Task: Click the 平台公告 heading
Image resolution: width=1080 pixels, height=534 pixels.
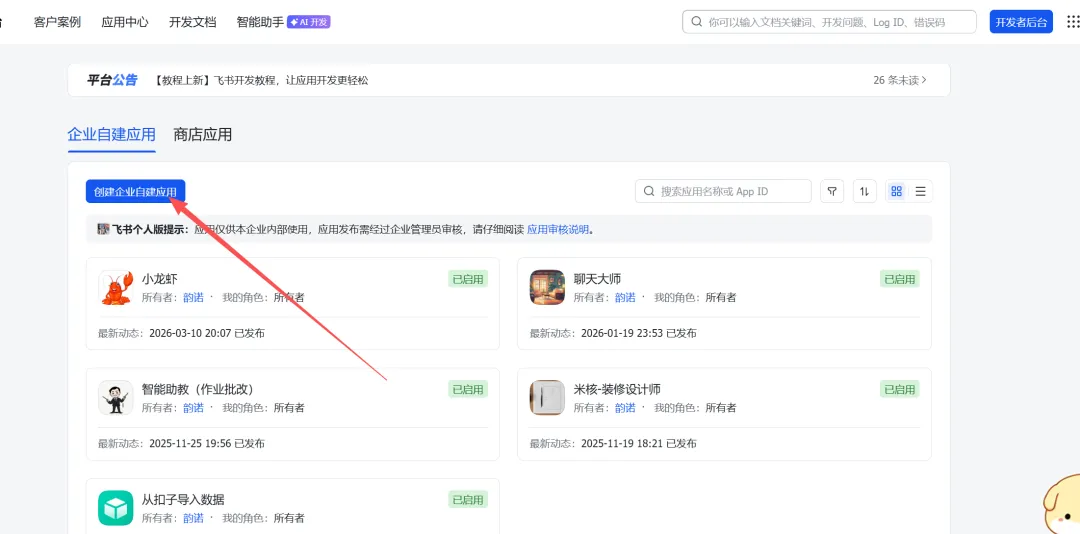Action: pos(112,80)
